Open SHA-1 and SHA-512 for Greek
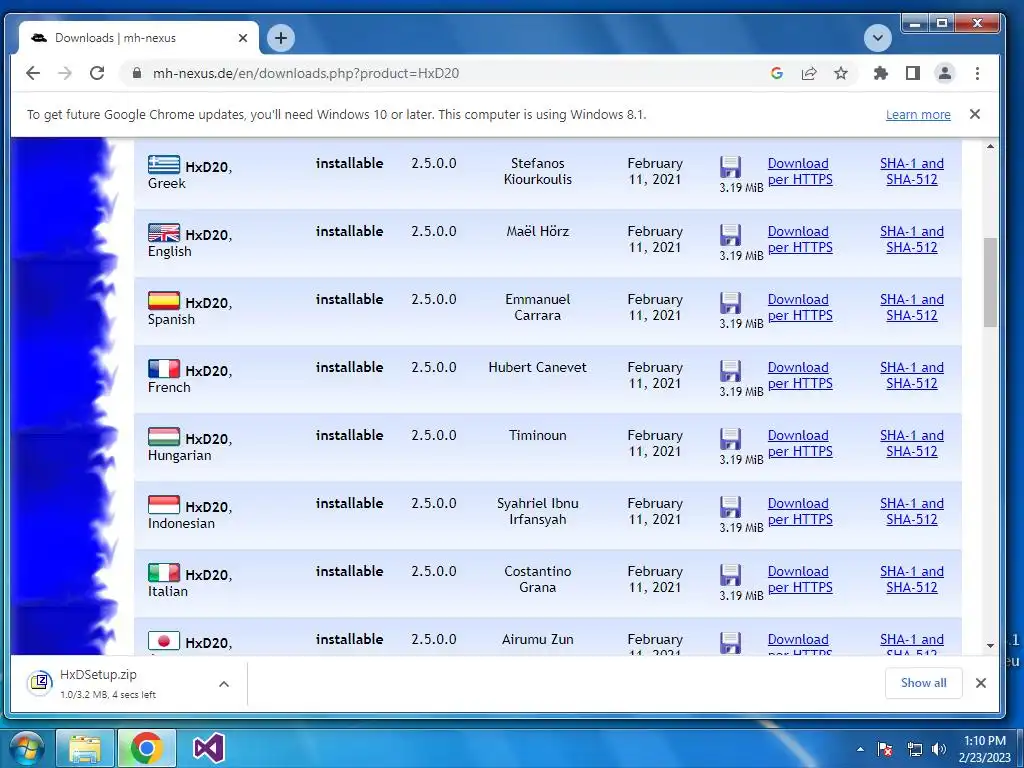This screenshot has width=1024, height=768. (x=912, y=171)
